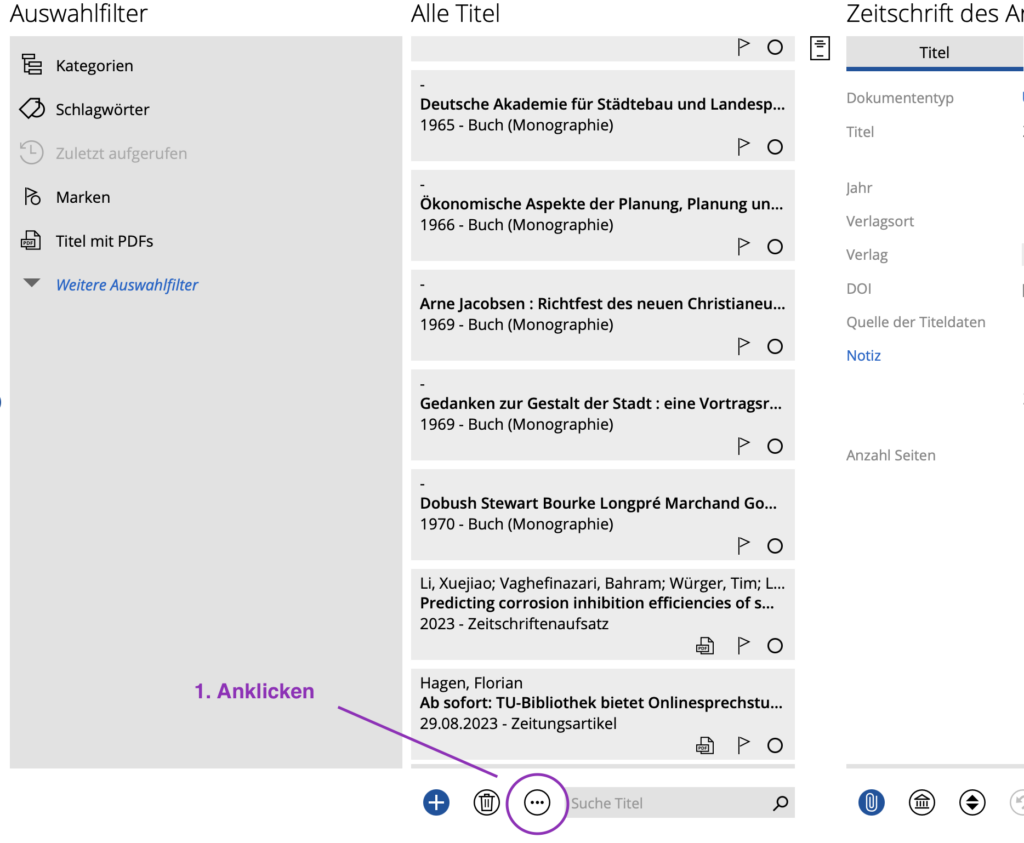1024x843 pixels.
Task: Select circle for Ab sofort: TU-Bibliothek entry
Action: (775, 746)
